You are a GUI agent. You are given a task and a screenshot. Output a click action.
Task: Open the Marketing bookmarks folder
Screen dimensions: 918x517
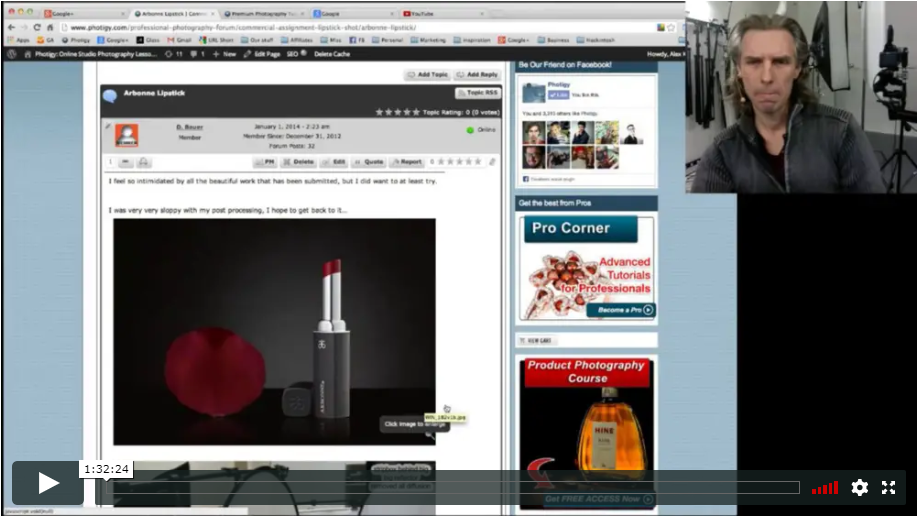pos(428,40)
